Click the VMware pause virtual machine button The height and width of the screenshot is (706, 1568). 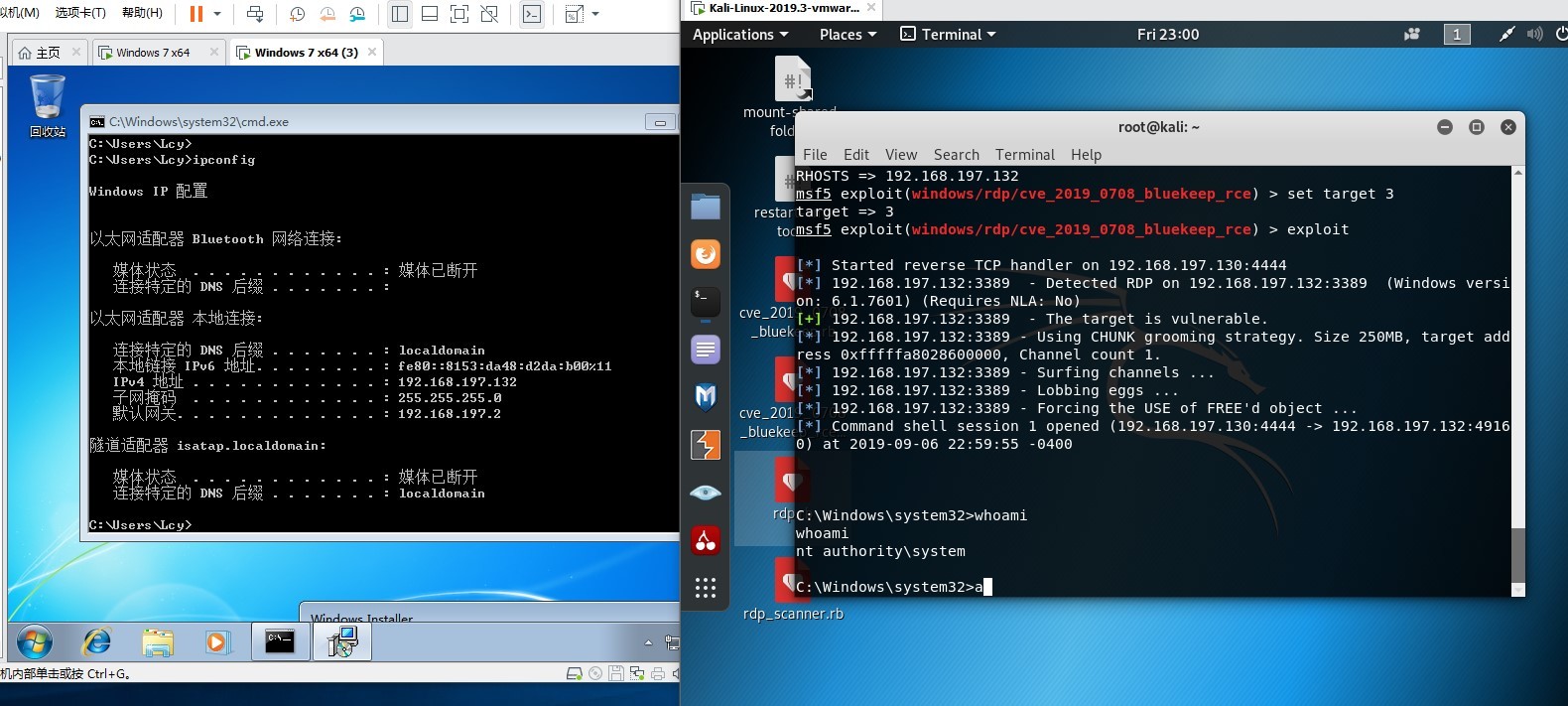point(196,14)
